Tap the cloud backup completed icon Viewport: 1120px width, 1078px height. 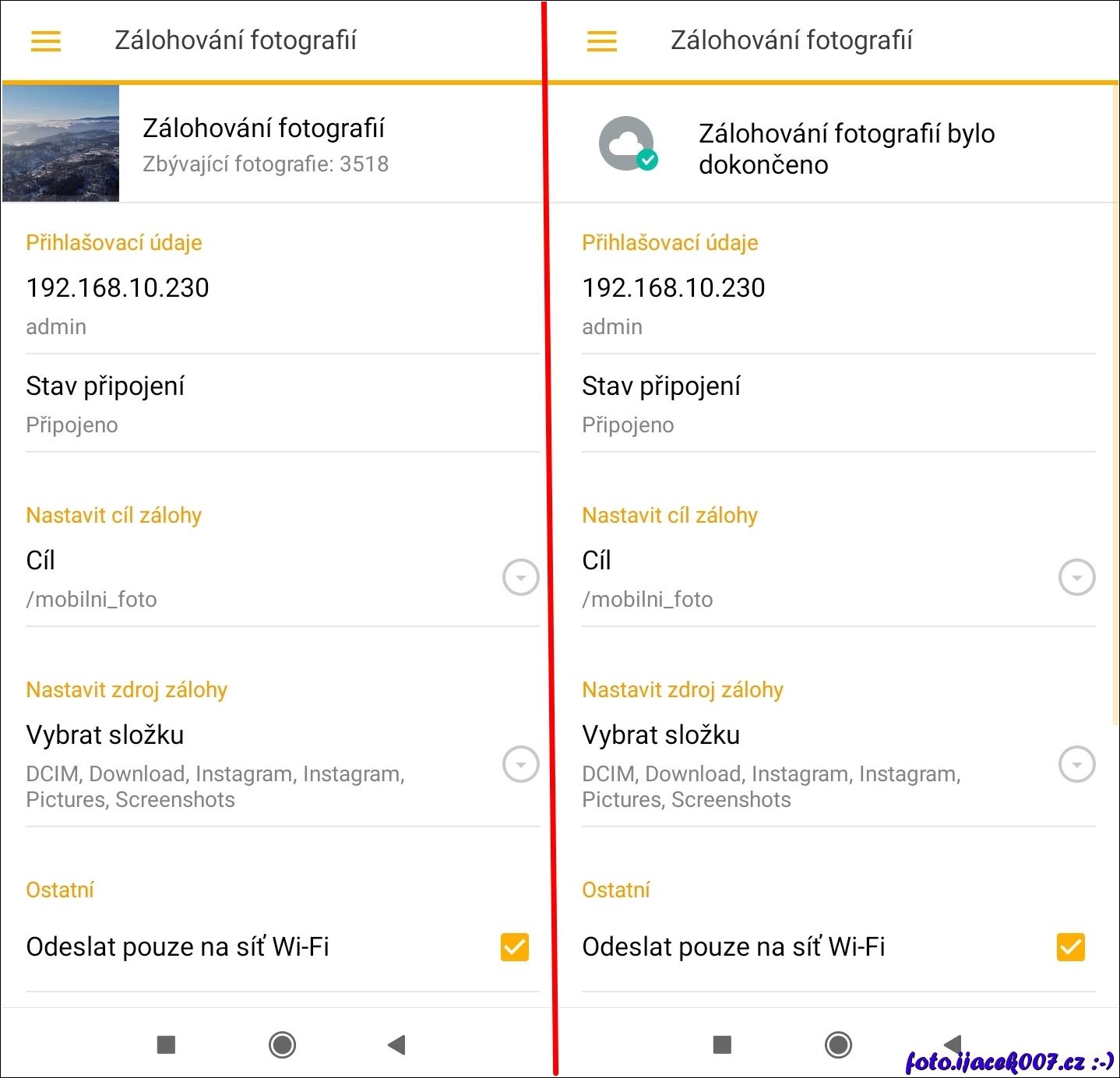pyautogui.click(x=627, y=144)
